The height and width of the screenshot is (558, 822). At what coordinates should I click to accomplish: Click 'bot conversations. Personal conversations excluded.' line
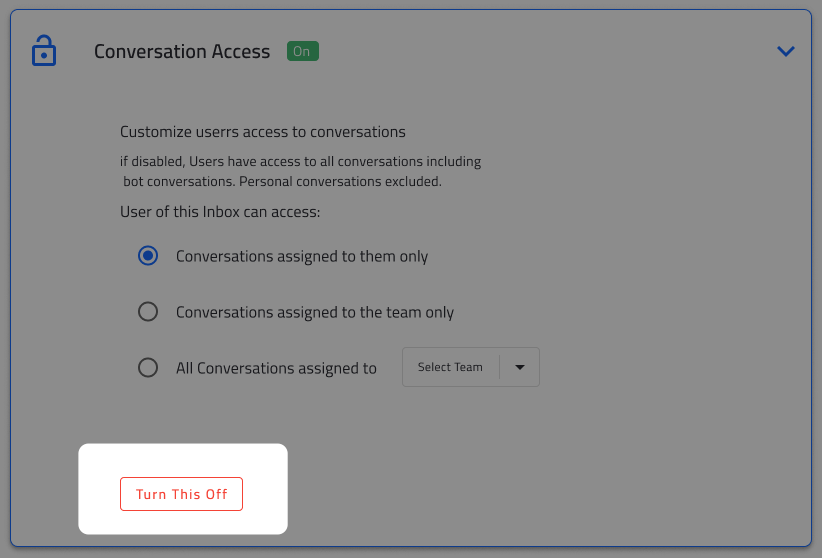pos(283,181)
